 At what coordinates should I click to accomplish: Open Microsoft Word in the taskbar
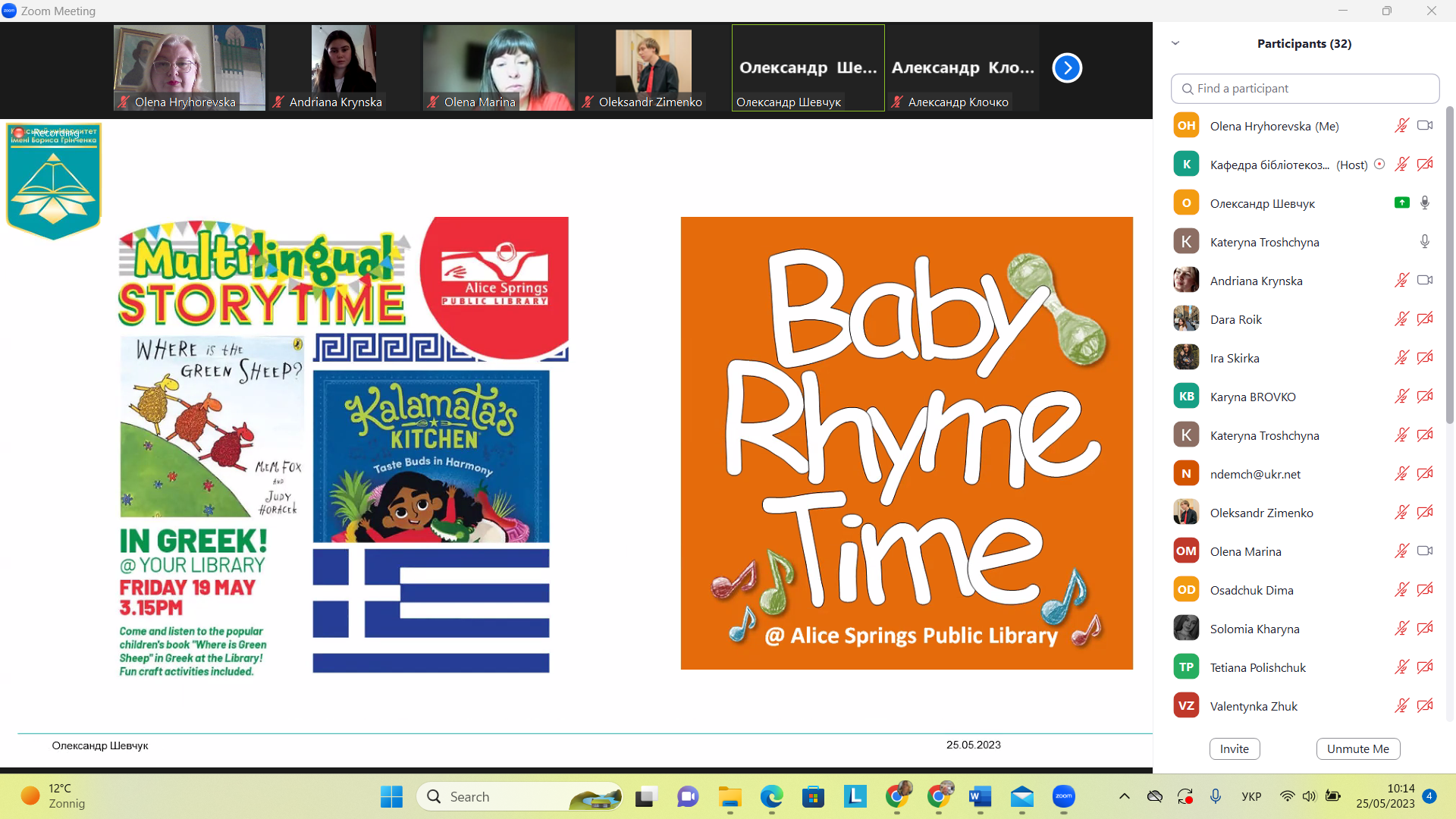pos(980,796)
